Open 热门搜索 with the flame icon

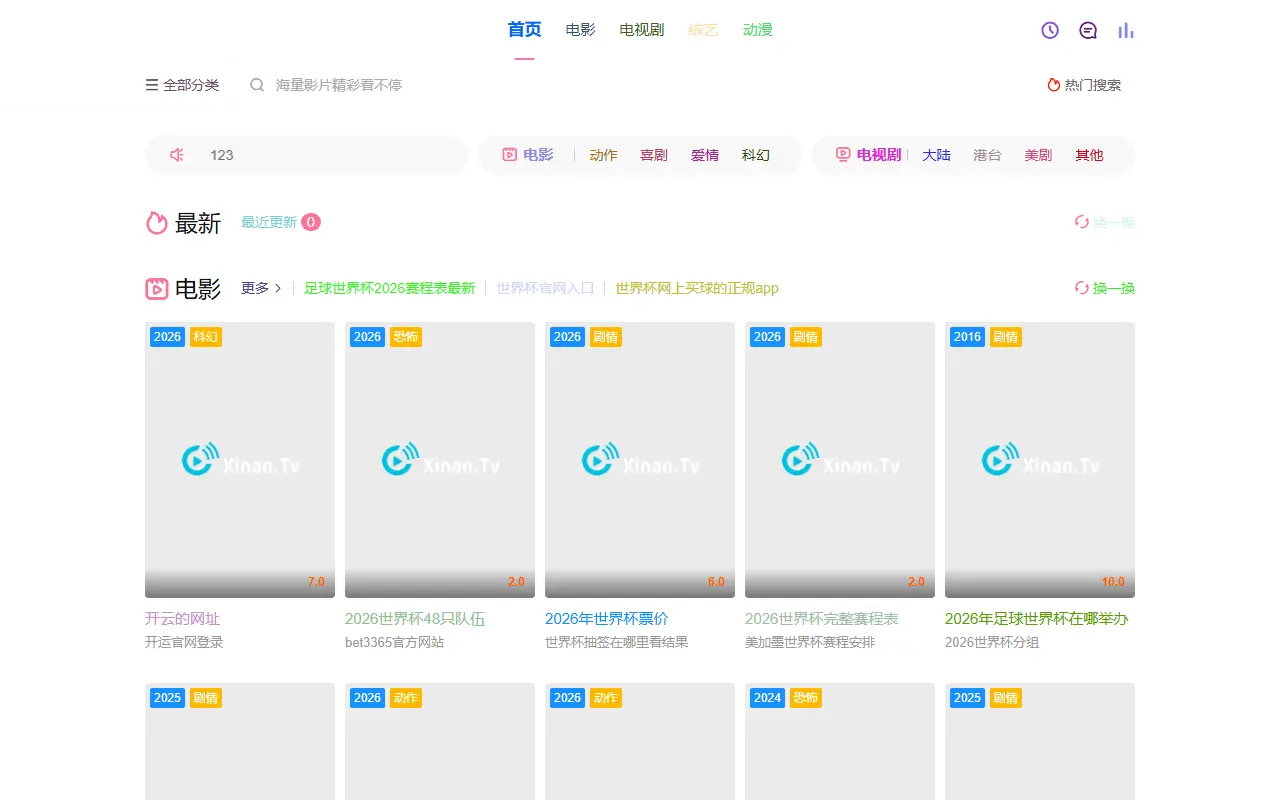1084,85
